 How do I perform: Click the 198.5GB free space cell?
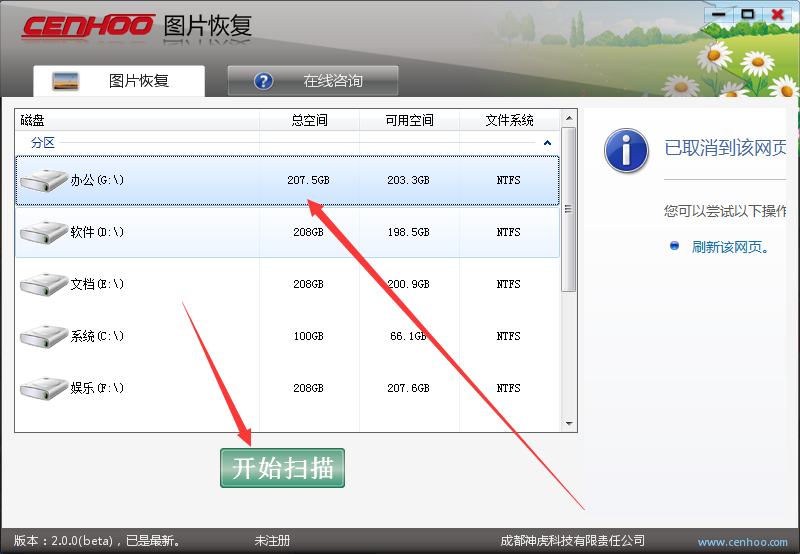[x=408, y=232]
